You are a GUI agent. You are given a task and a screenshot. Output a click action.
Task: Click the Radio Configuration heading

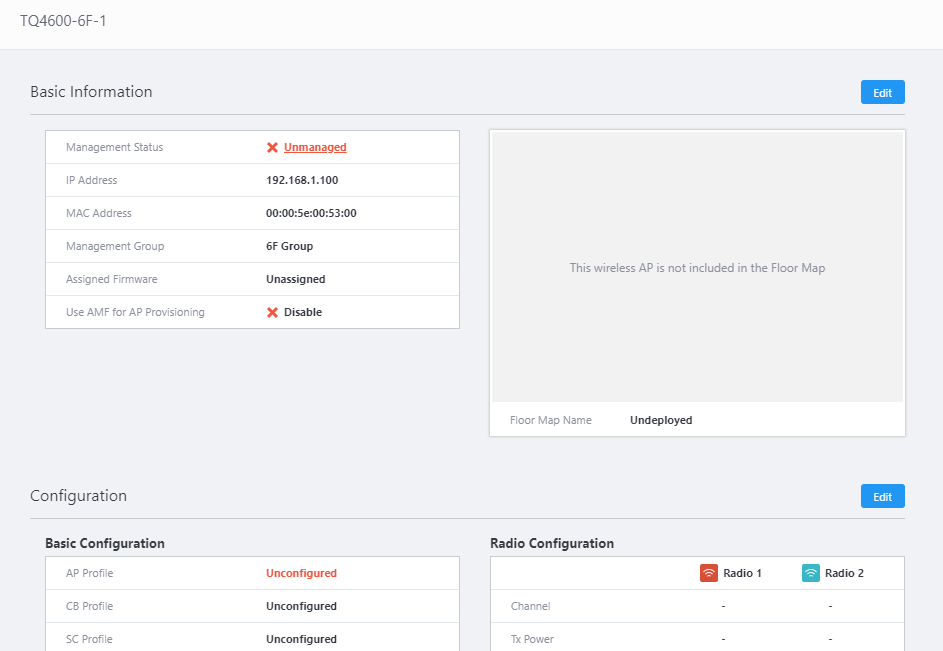coord(552,543)
